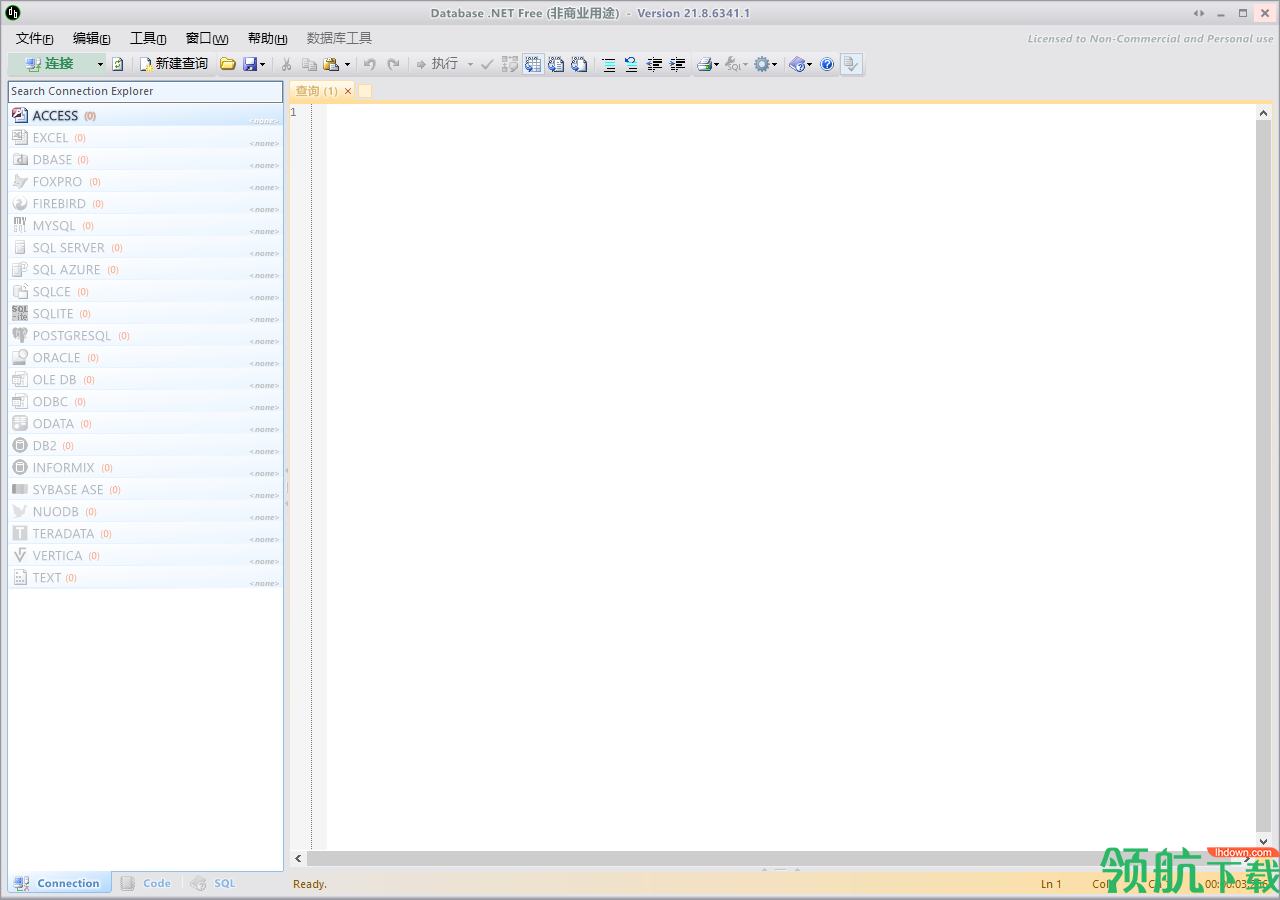Click the Search Connection Explorer field
Screen dimensions: 1280x900
[146, 91]
